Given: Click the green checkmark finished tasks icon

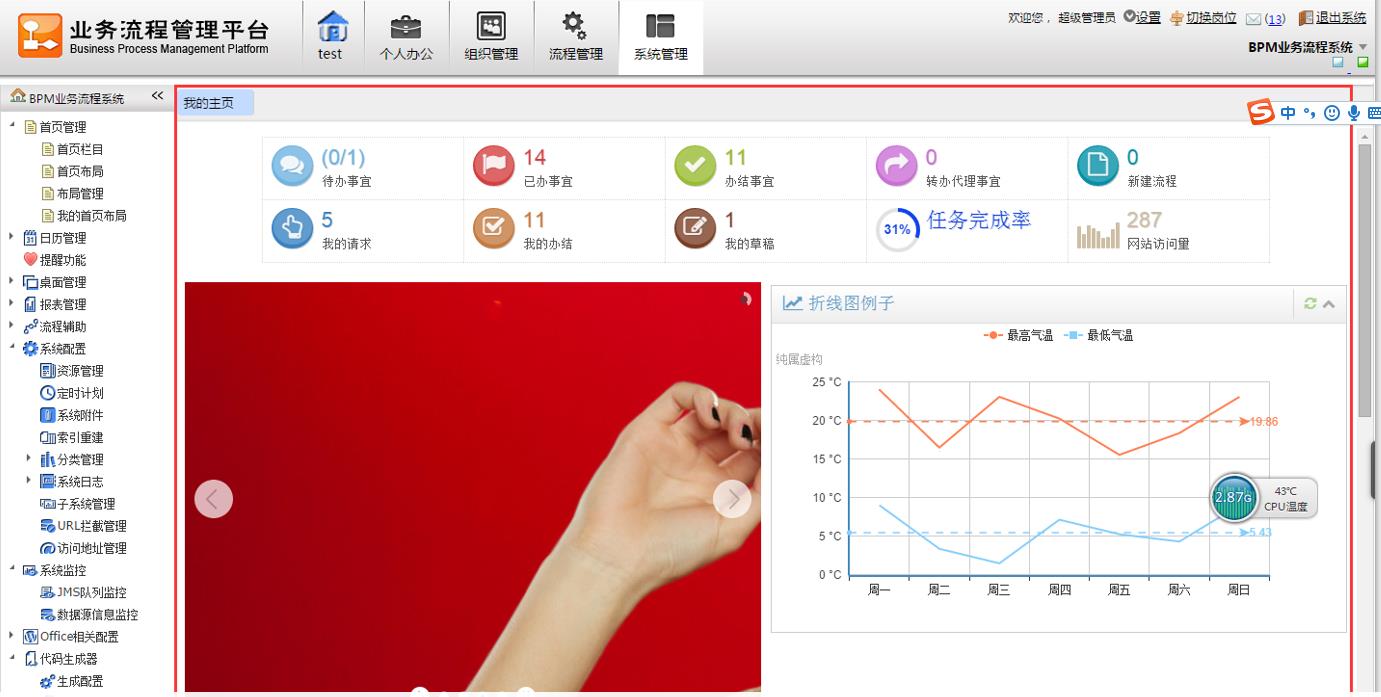Looking at the screenshot, I should coord(695,167).
